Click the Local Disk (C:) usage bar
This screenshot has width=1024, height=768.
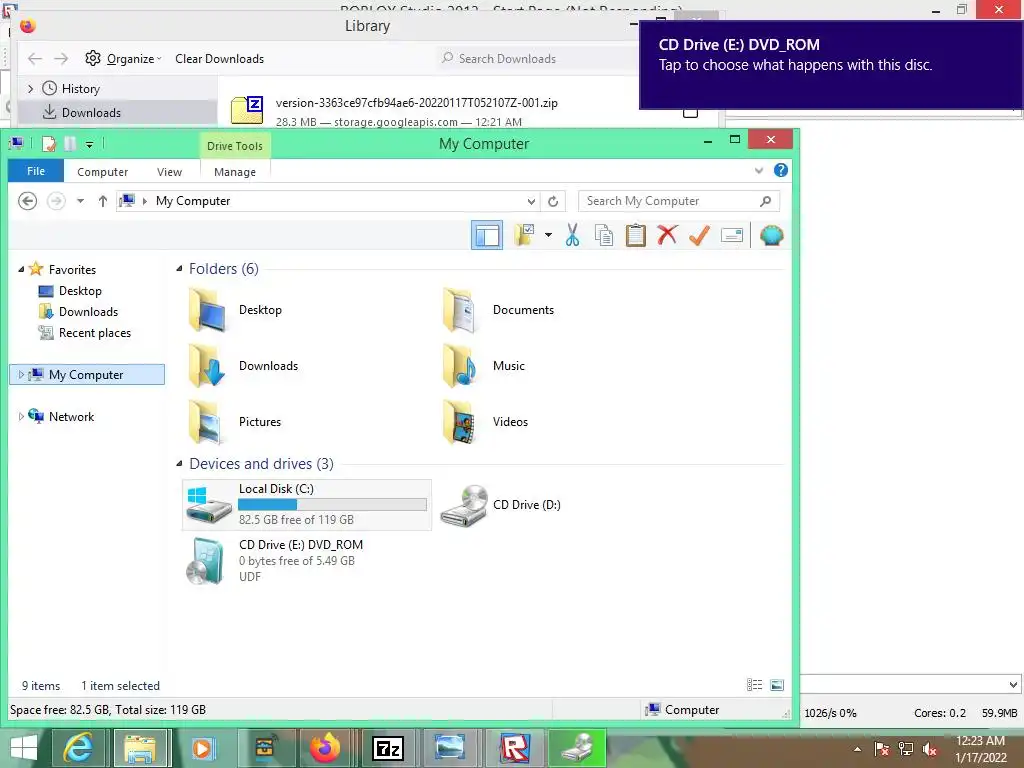pos(332,505)
